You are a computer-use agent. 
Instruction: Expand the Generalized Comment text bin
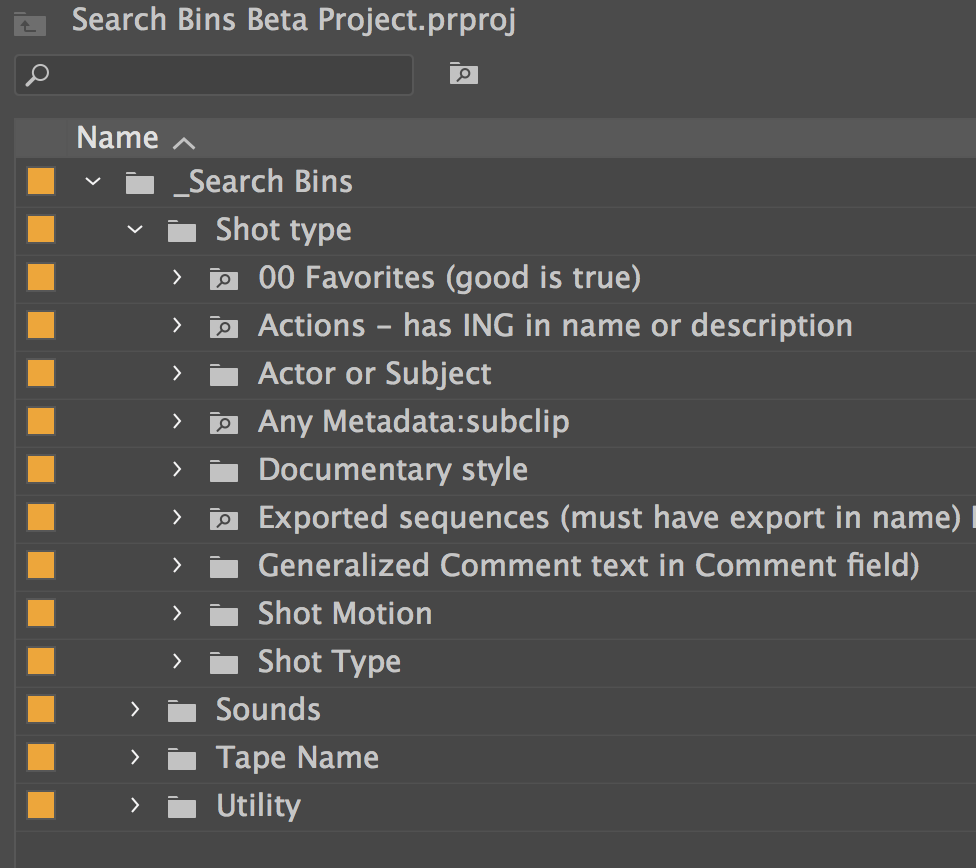(x=177, y=565)
